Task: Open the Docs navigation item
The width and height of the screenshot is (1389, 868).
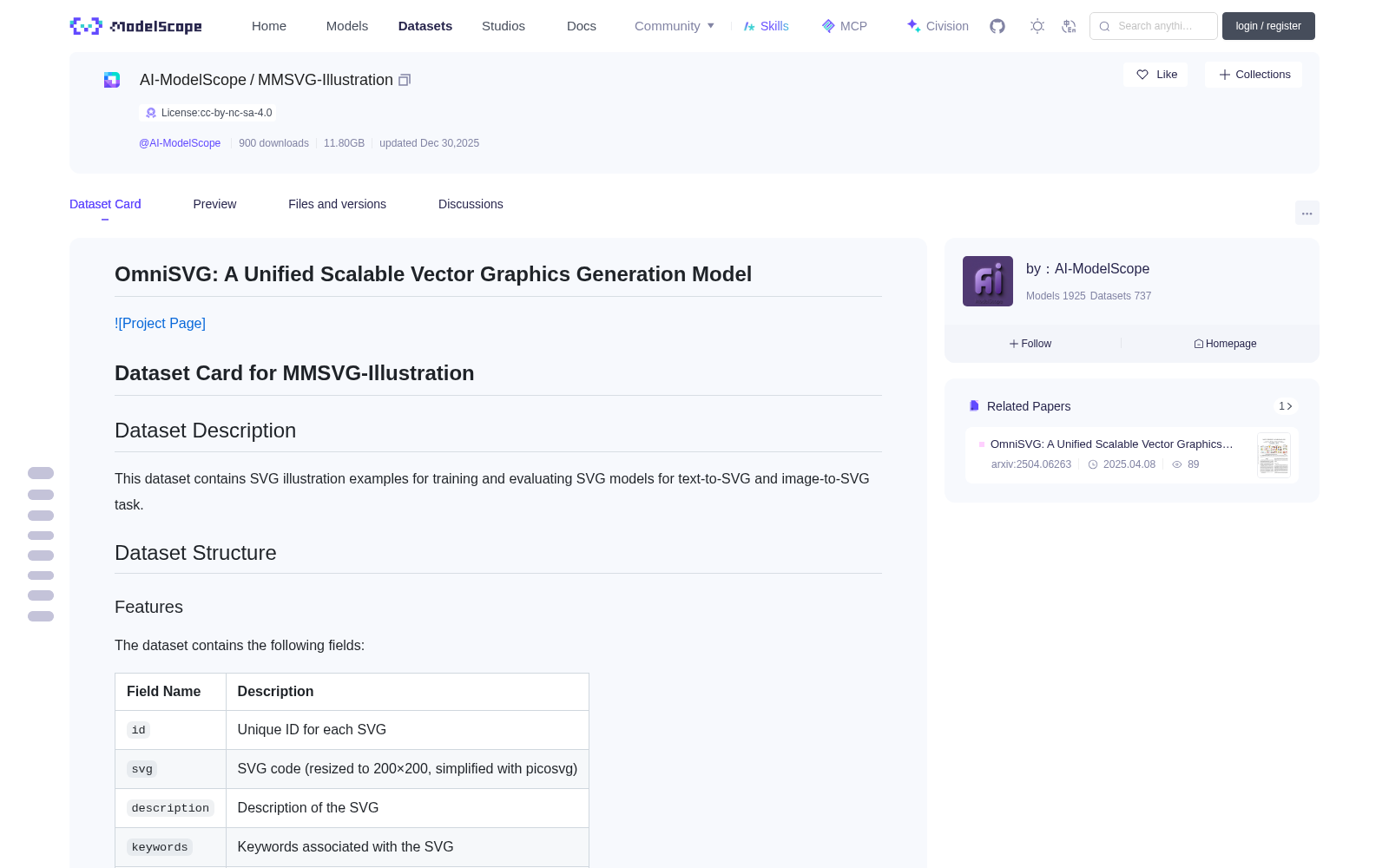Action: (x=582, y=26)
